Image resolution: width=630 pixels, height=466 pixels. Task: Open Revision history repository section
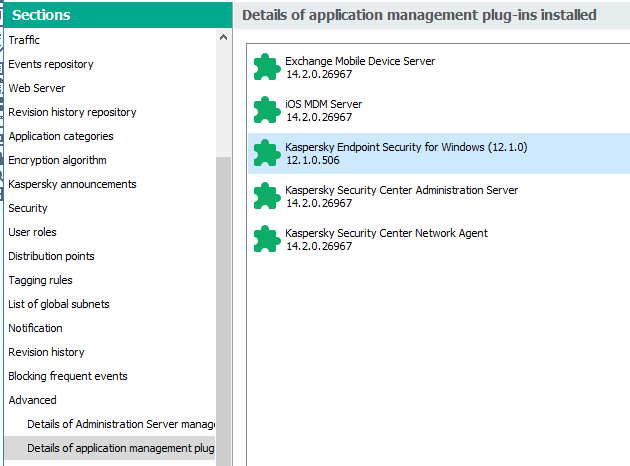pos(72,112)
